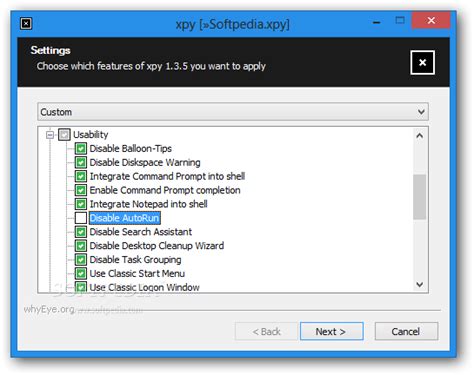The height and width of the screenshot is (375, 474).
Task: Uncheck Disable Desktop Cleanup Wizard
Action: click(81, 246)
